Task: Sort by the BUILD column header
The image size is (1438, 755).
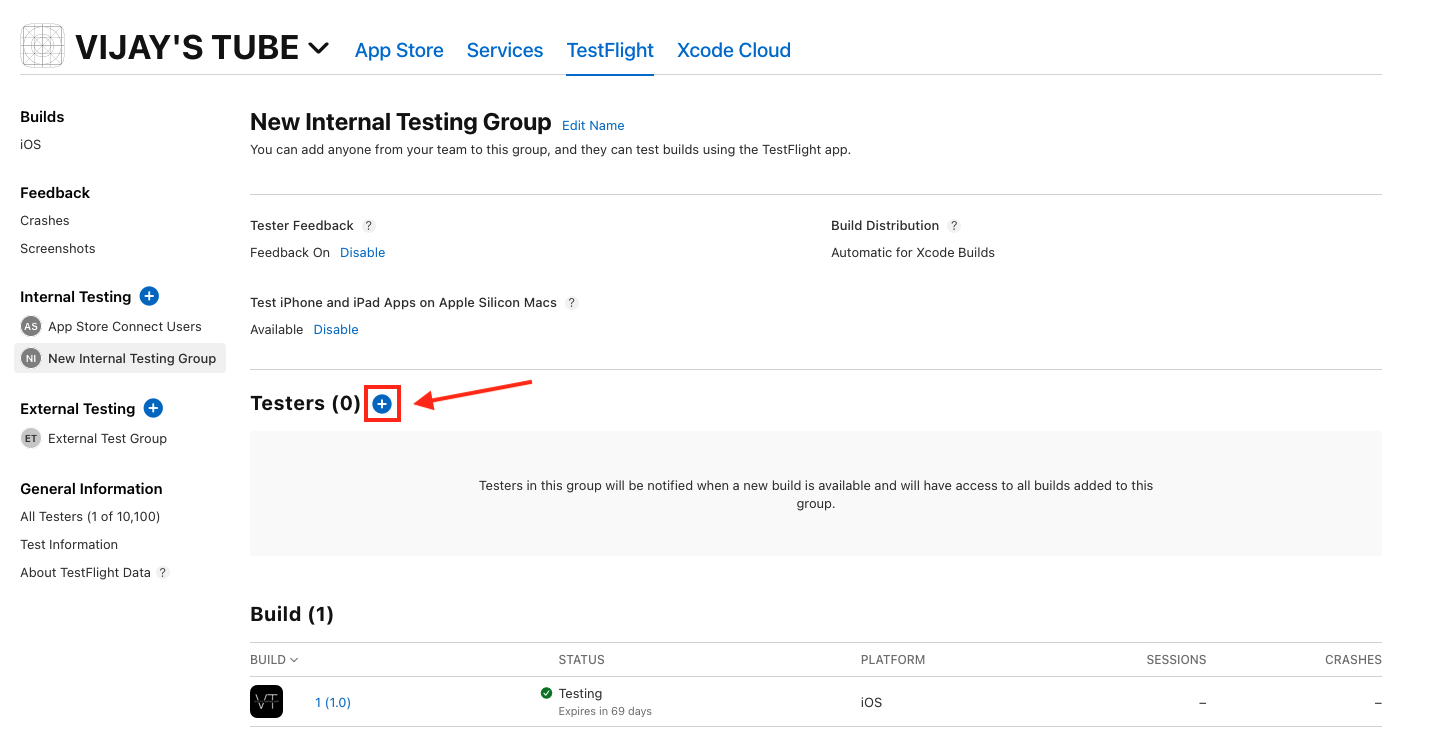Action: pyautogui.click(x=274, y=659)
